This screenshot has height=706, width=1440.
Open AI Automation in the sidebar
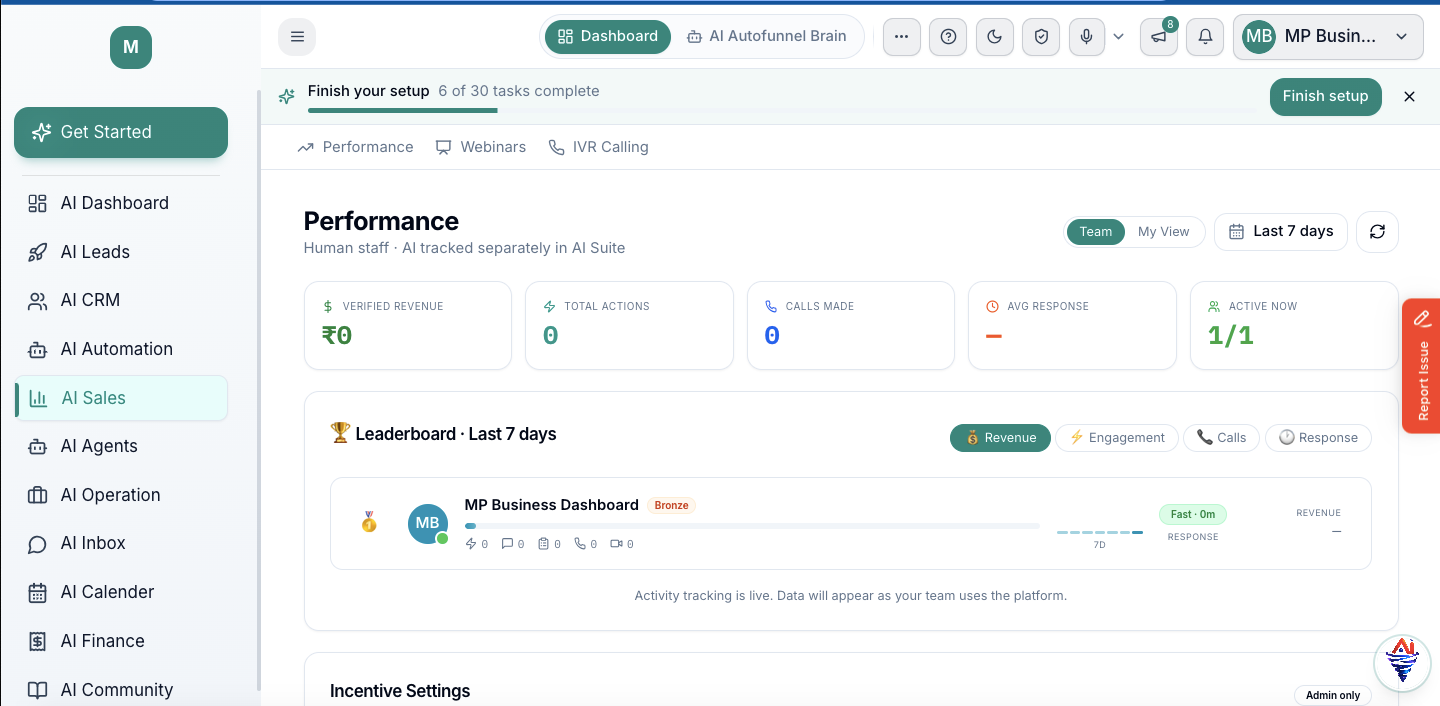(x=121, y=349)
